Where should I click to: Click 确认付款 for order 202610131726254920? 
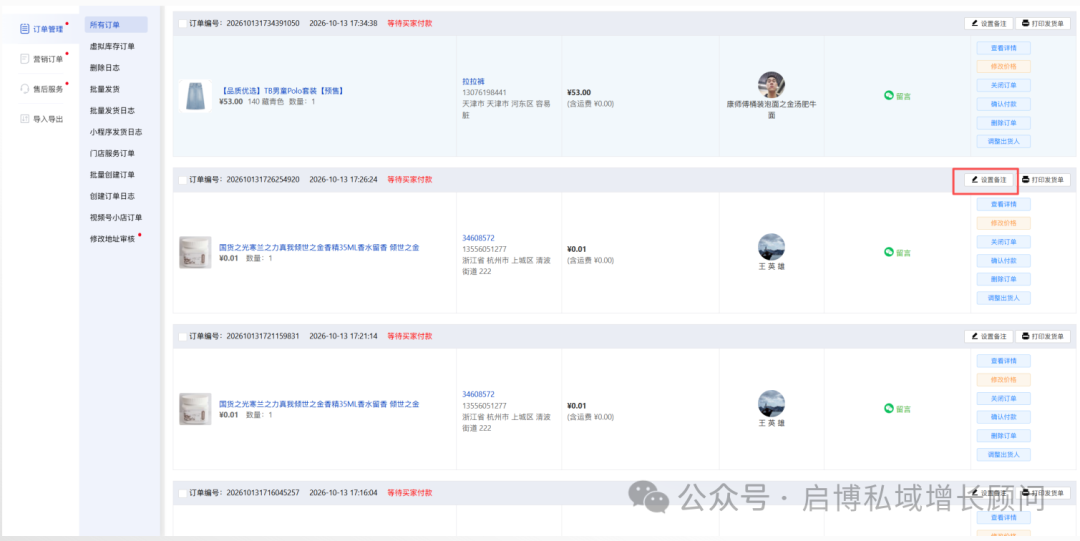pos(1004,261)
